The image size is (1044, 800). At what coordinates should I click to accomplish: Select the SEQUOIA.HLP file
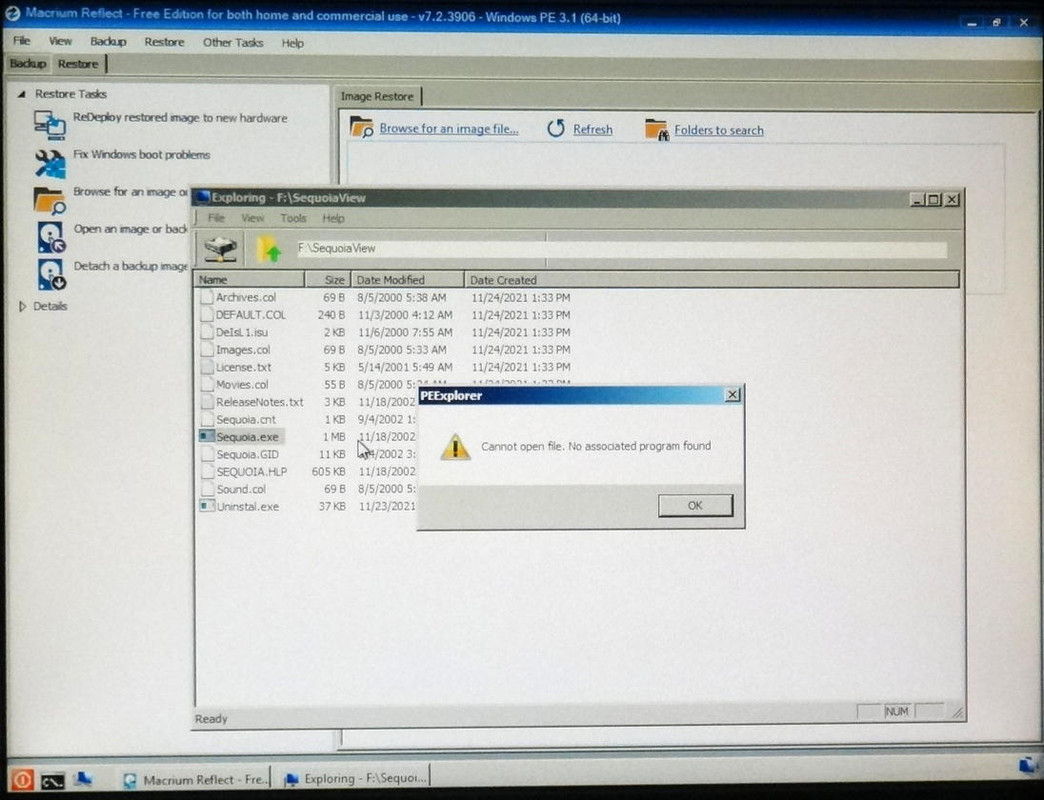251,472
